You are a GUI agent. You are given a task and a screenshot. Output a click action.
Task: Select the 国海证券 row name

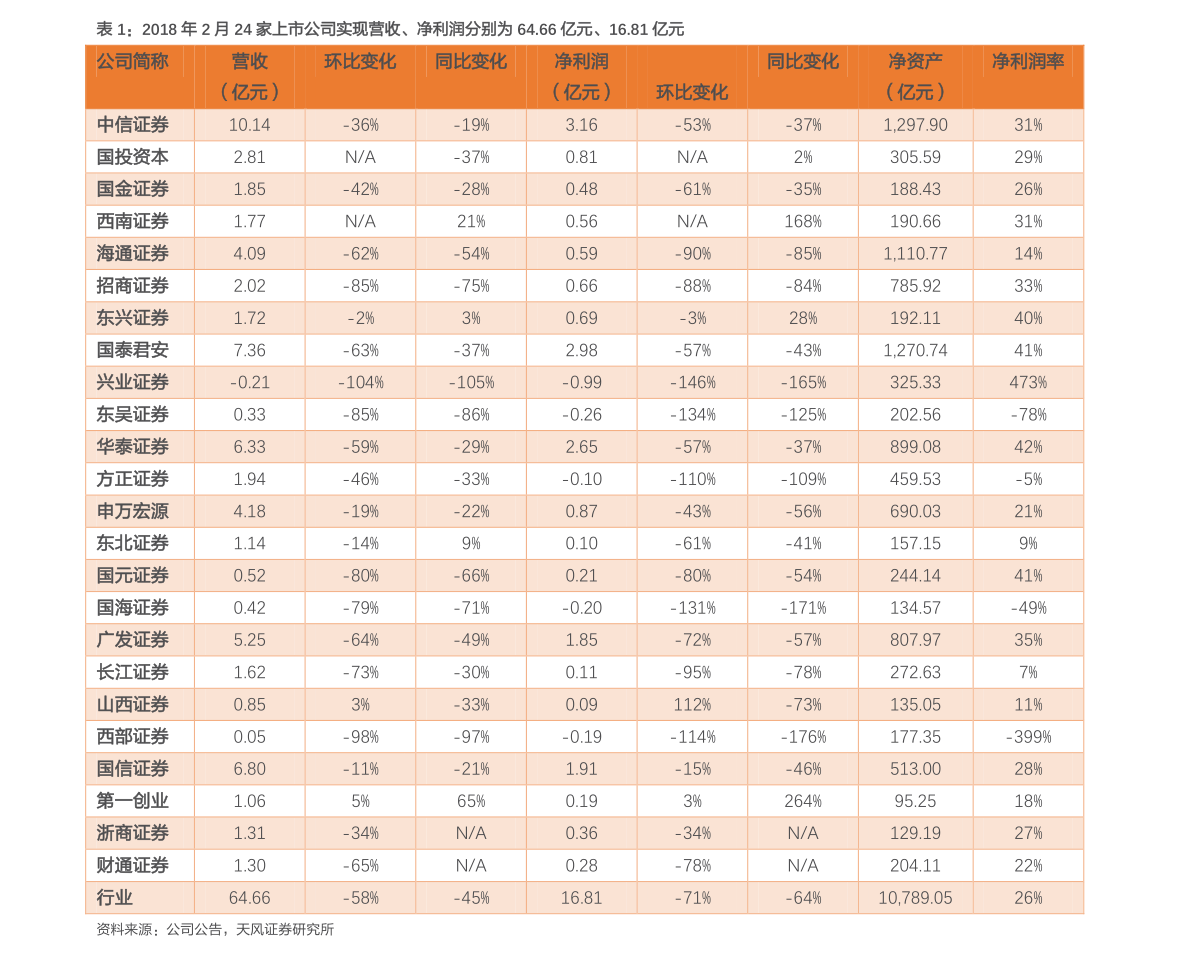[132, 608]
